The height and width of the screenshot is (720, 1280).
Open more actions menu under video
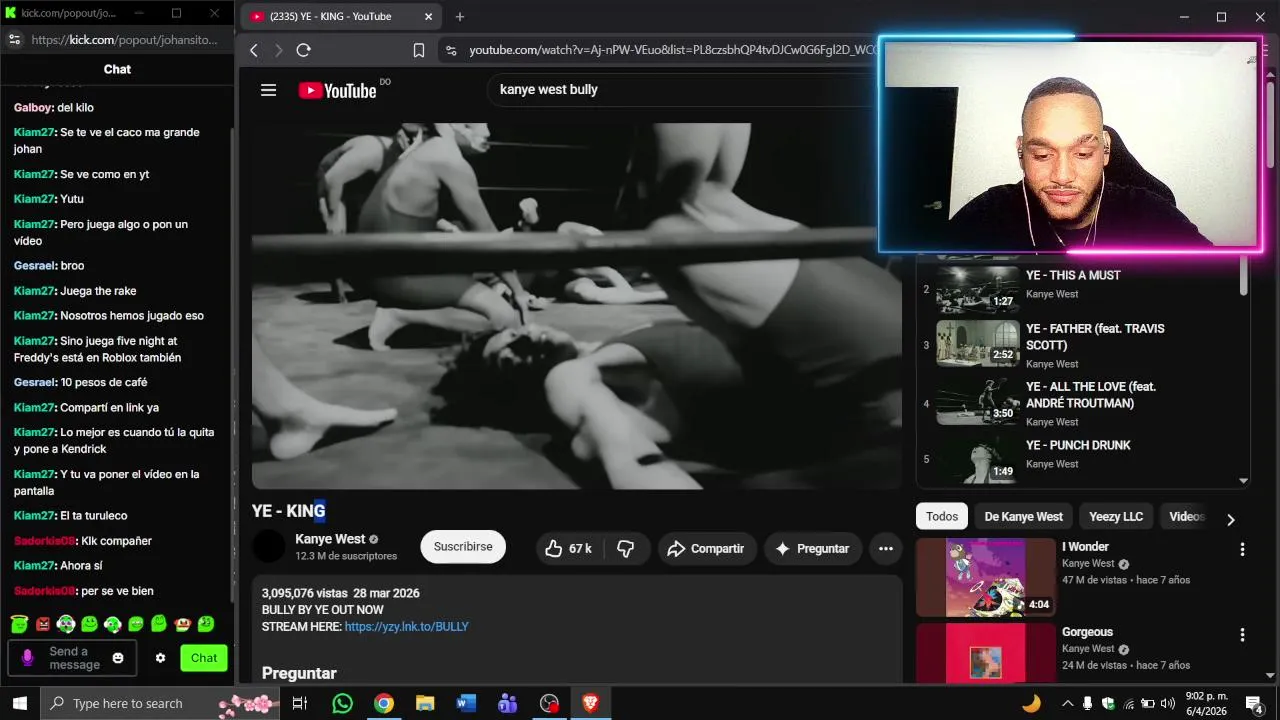885,548
